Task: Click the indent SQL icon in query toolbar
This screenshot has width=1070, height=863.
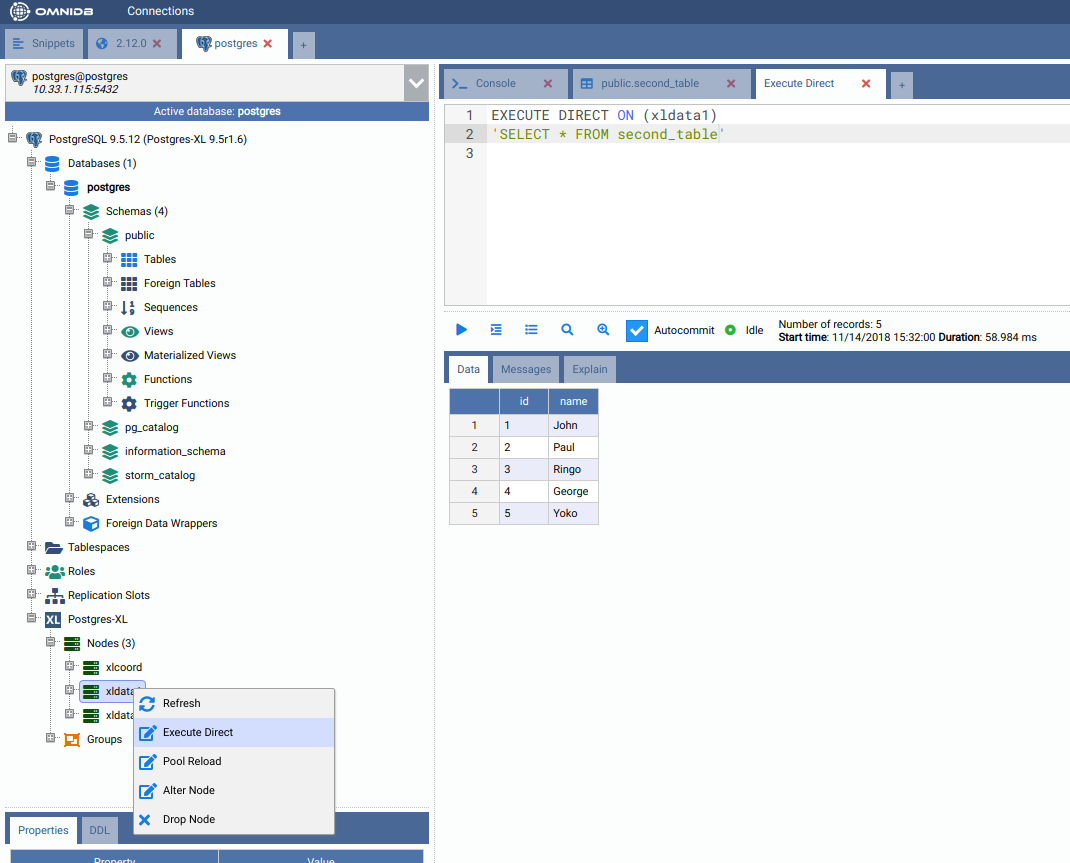Action: (x=496, y=330)
